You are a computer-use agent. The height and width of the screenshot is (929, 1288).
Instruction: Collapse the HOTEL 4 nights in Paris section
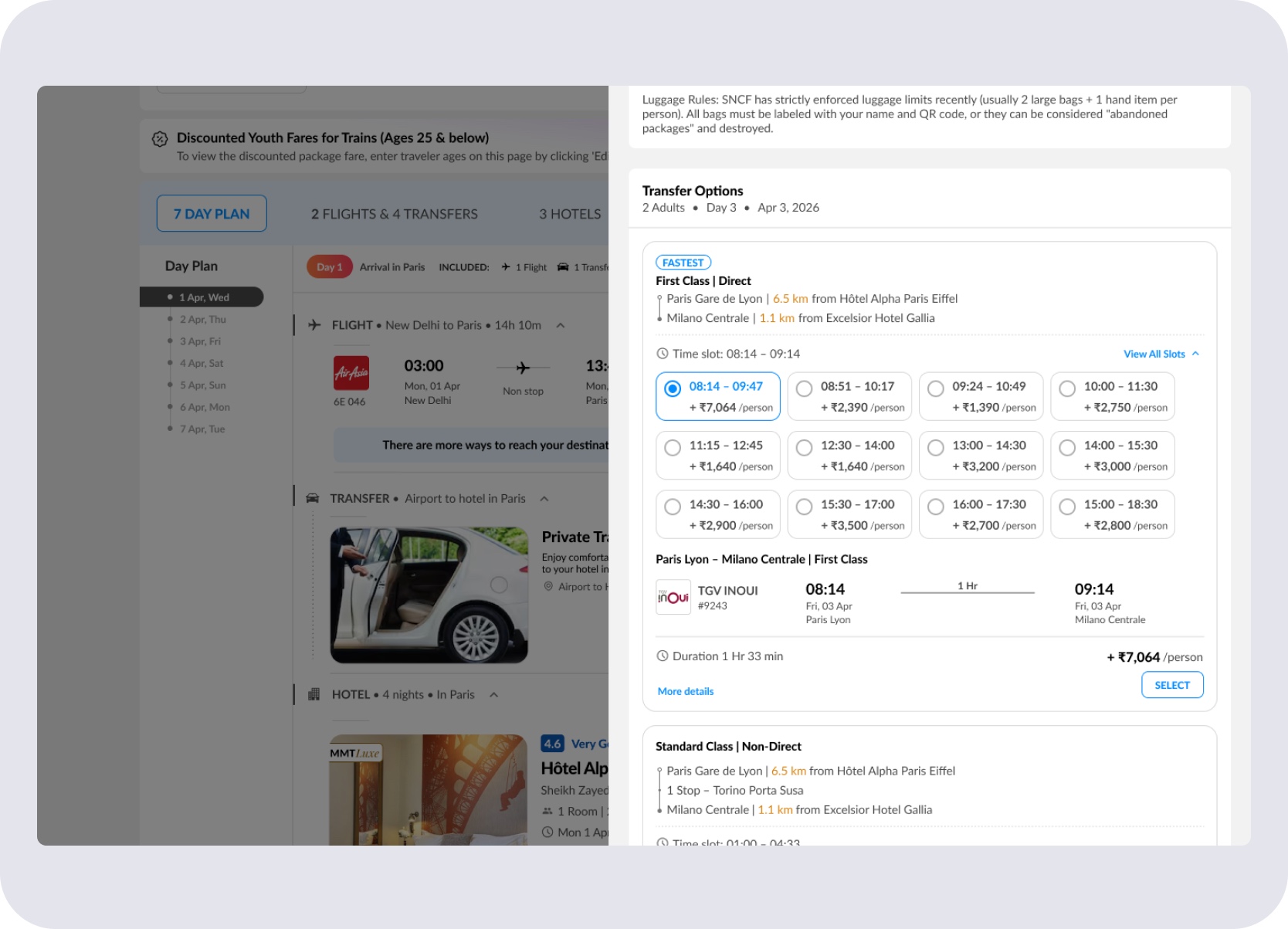pos(494,695)
